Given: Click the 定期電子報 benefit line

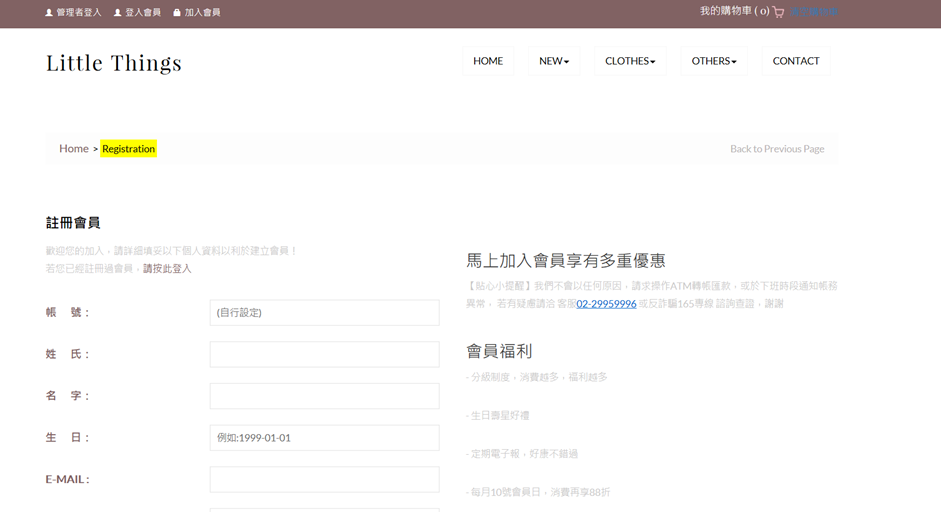Looking at the screenshot, I should coord(522,454).
